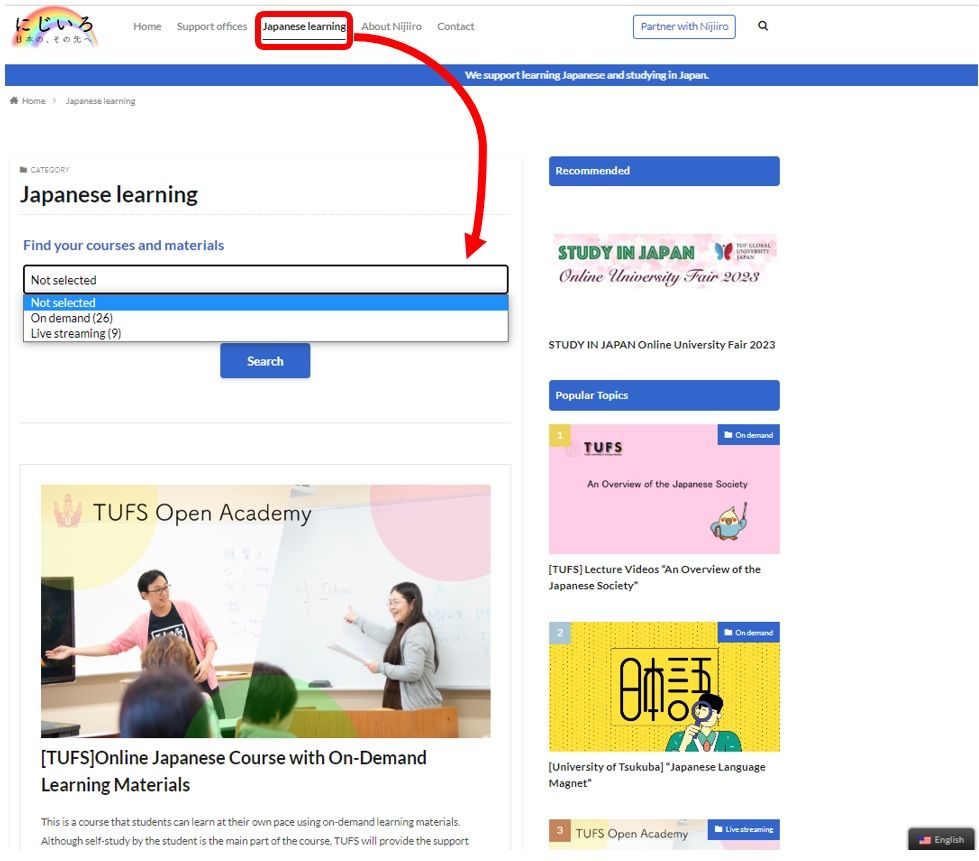Screen dimensions: 979x861
Task: Click On demand tag on TUFS card
Action: [748, 435]
